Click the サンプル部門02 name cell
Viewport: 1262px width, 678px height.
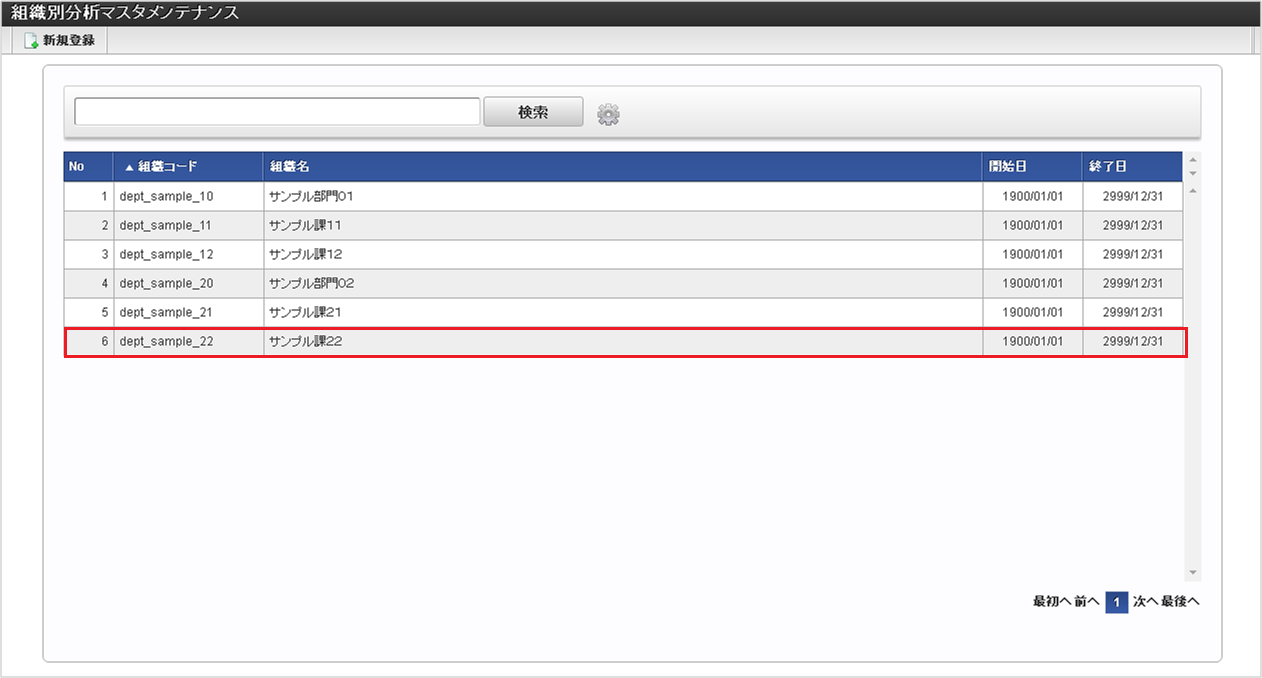623,283
